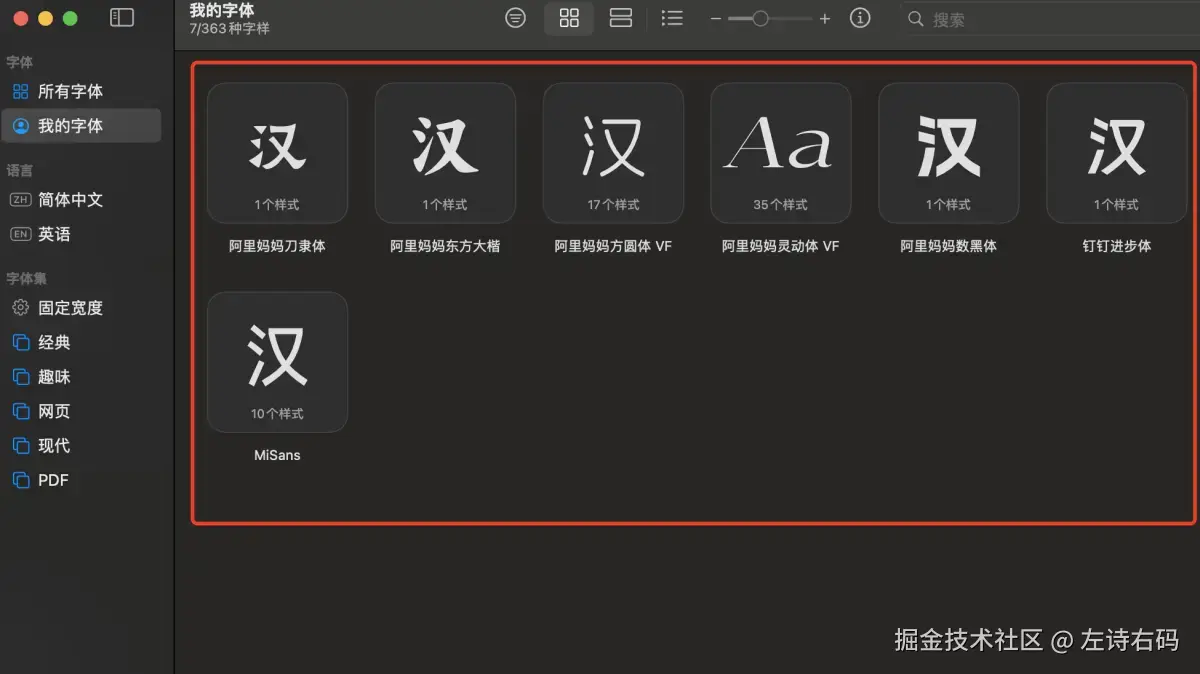1200x674 pixels.
Task: Close the Font Book window
Action: (20, 18)
